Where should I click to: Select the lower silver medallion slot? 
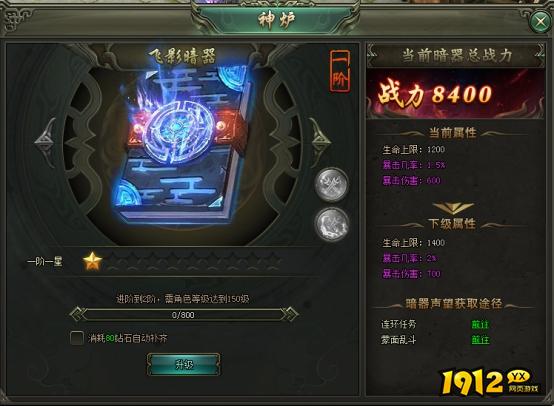[x=332, y=224]
